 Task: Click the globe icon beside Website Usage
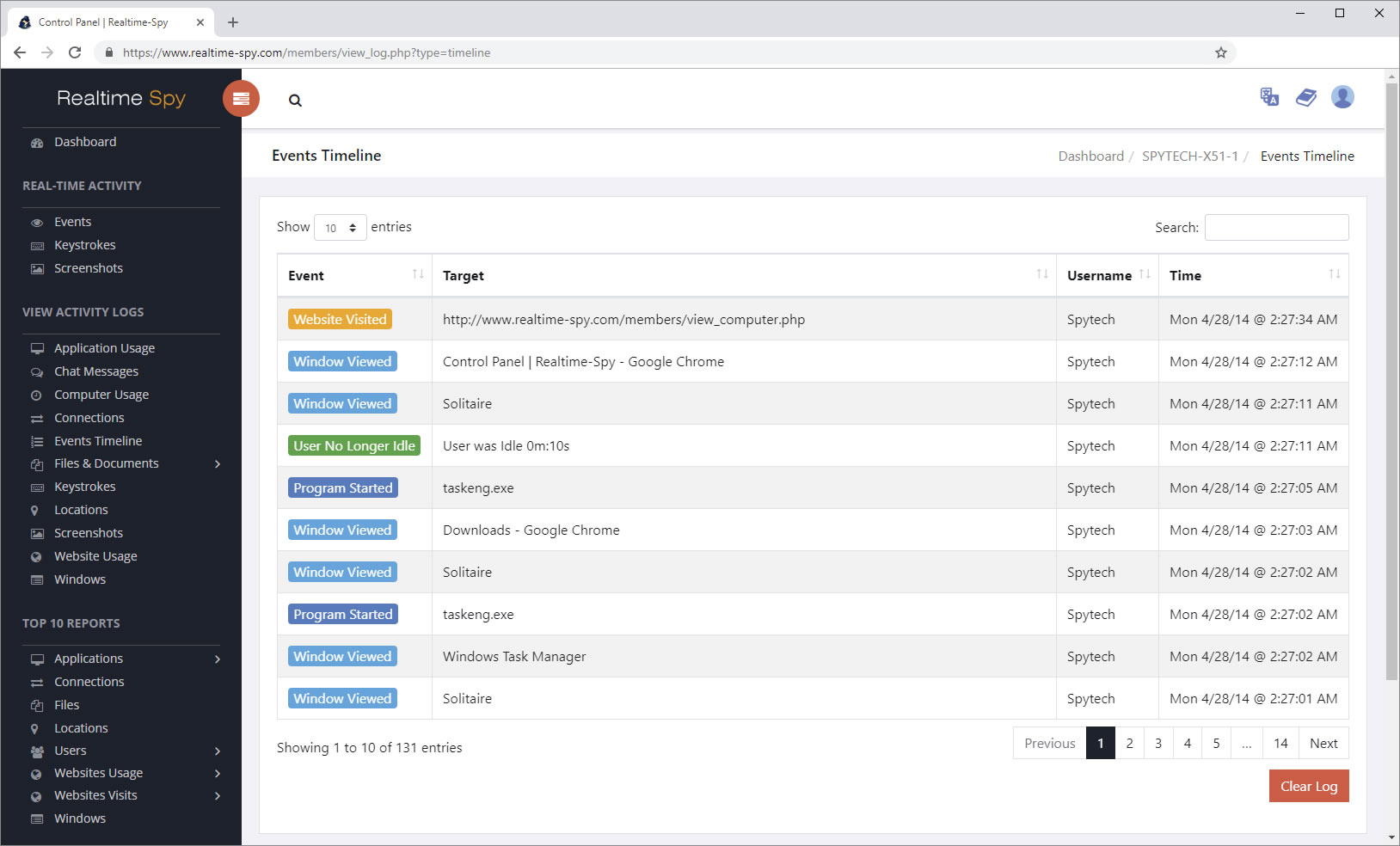click(x=37, y=557)
